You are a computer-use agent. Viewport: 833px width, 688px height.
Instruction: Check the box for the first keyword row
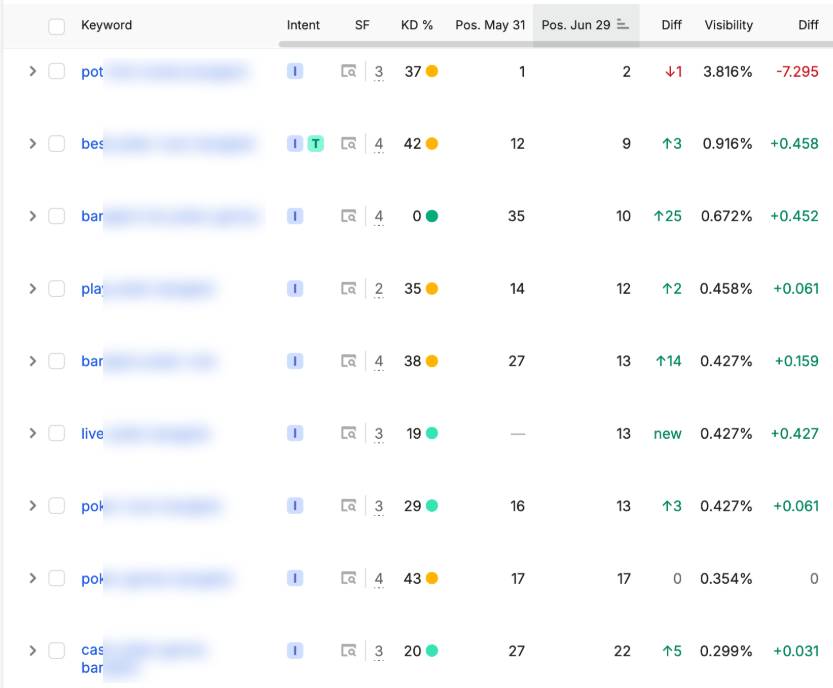tap(56, 71)
